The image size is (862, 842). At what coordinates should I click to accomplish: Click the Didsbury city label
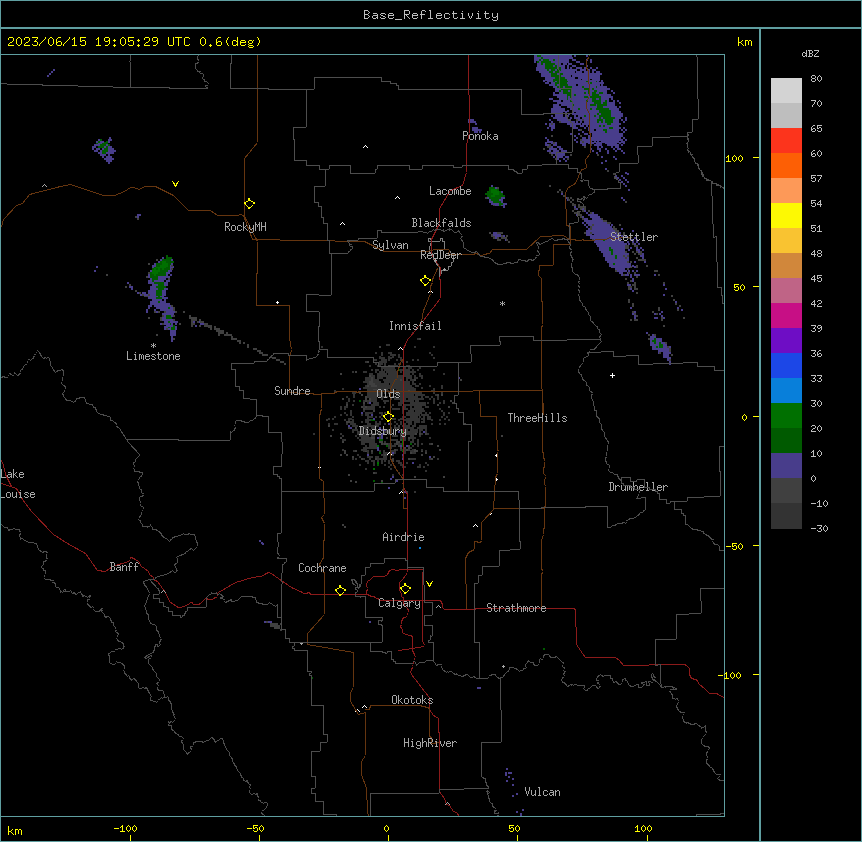[x=383, y=431]
